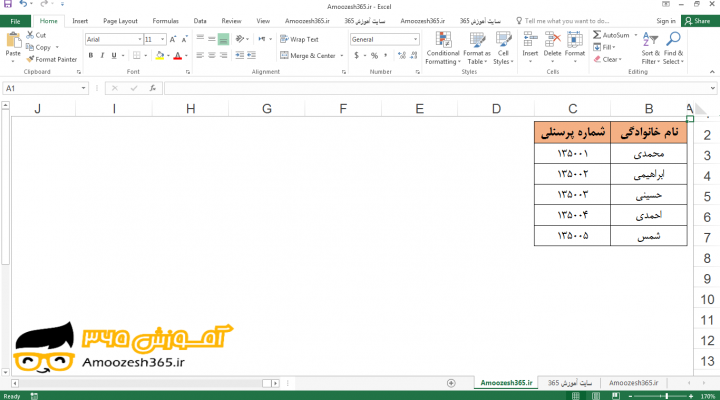Click the formula bar input

(437, 88)
